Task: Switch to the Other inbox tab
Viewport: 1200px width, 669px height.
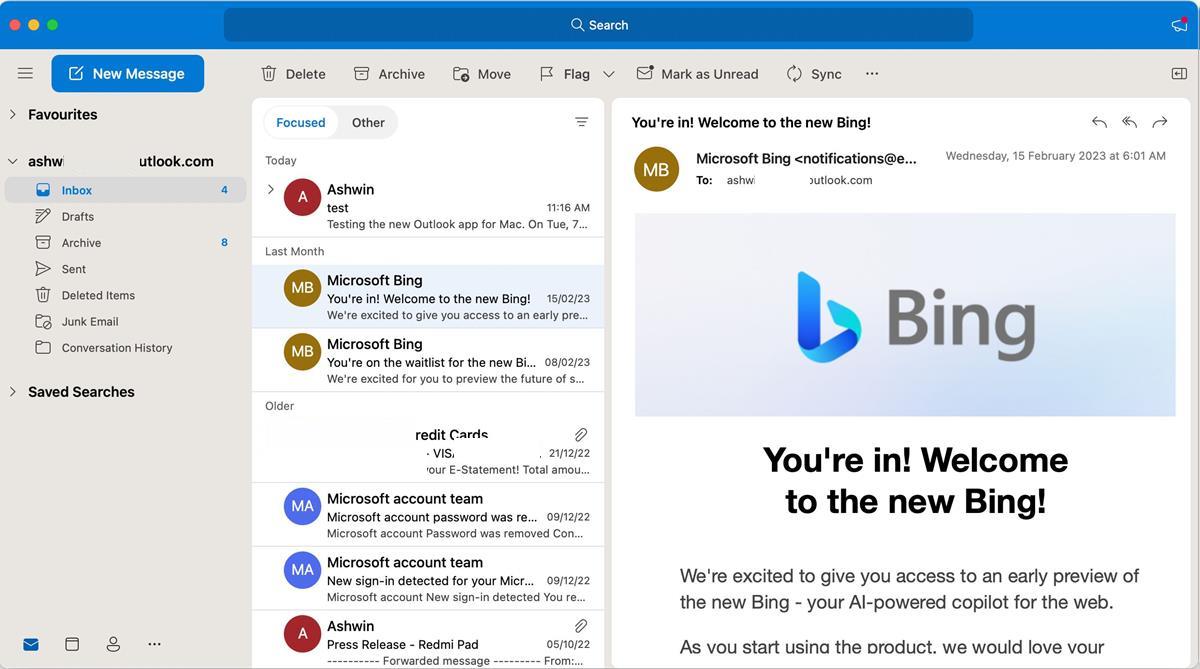Action: click(x=368, y=121)
